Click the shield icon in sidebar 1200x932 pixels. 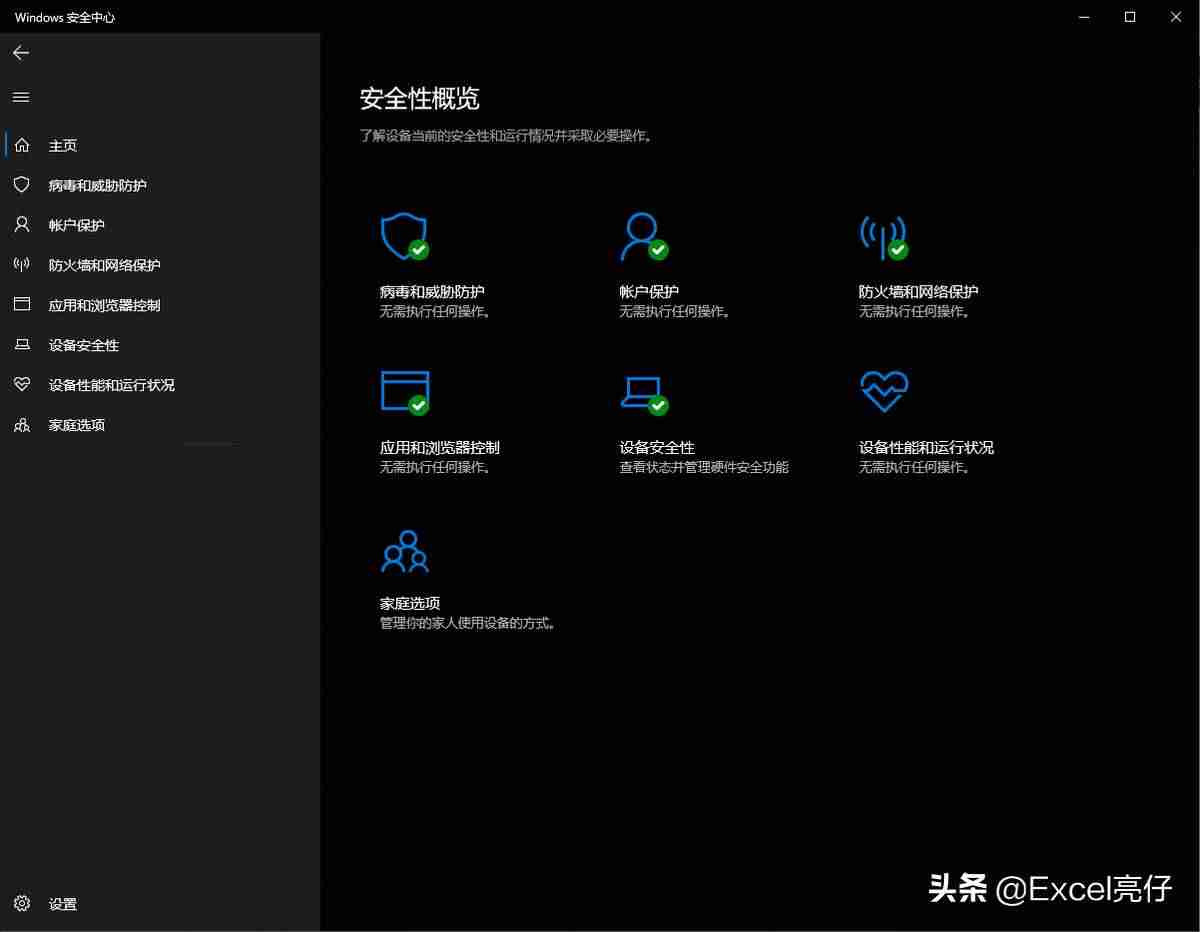[22, 185]
